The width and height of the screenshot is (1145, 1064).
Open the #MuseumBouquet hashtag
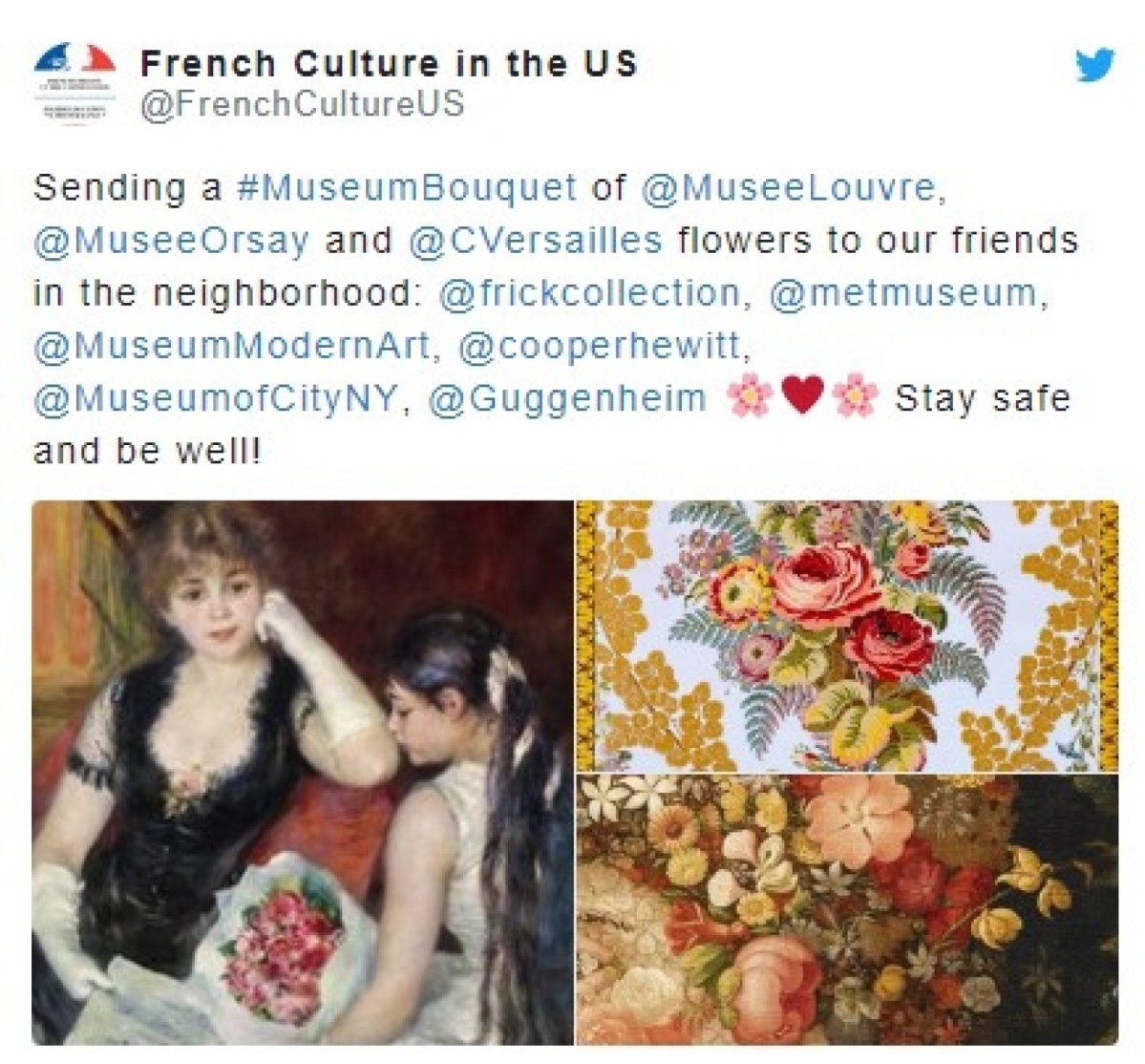(407, 187)
